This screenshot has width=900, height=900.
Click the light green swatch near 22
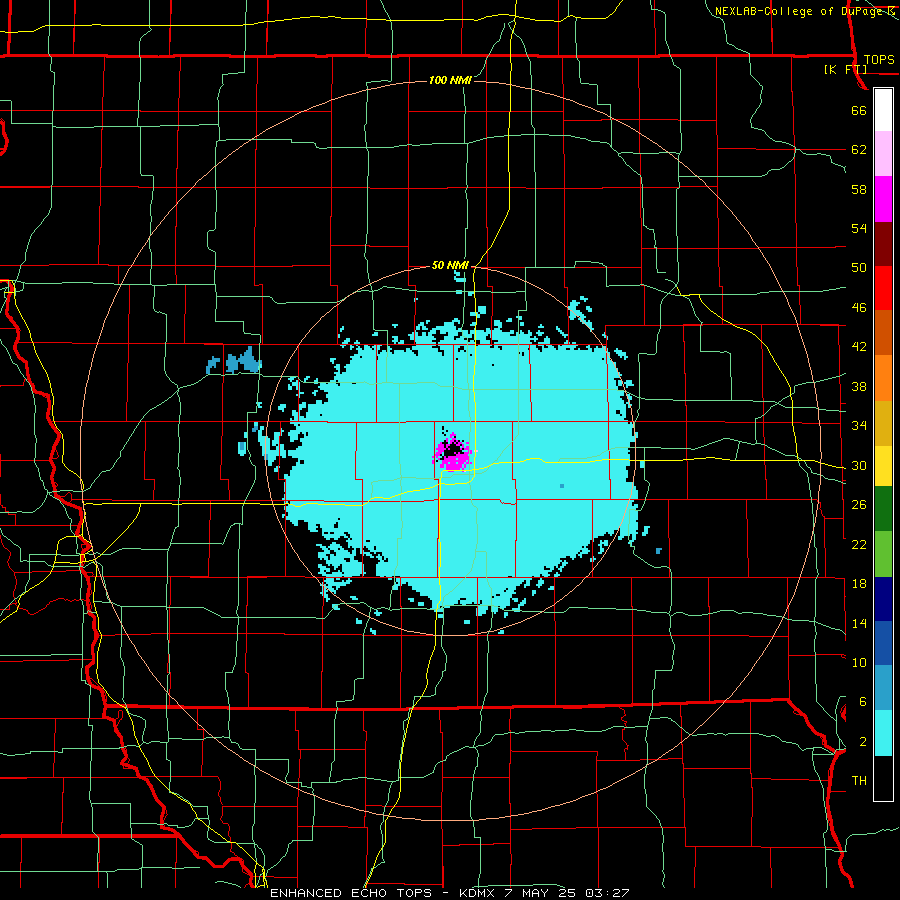pos(883,554)
